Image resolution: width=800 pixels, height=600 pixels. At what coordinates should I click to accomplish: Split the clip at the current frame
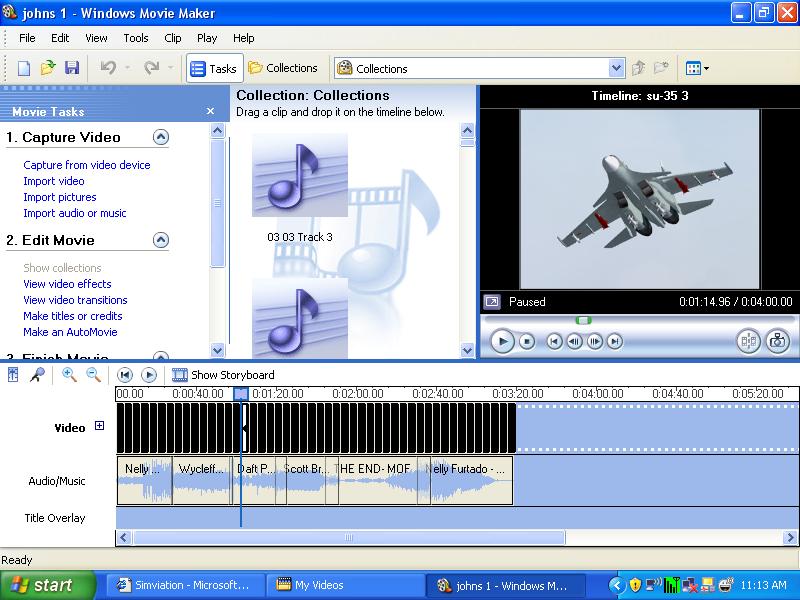tap(748, 341)
